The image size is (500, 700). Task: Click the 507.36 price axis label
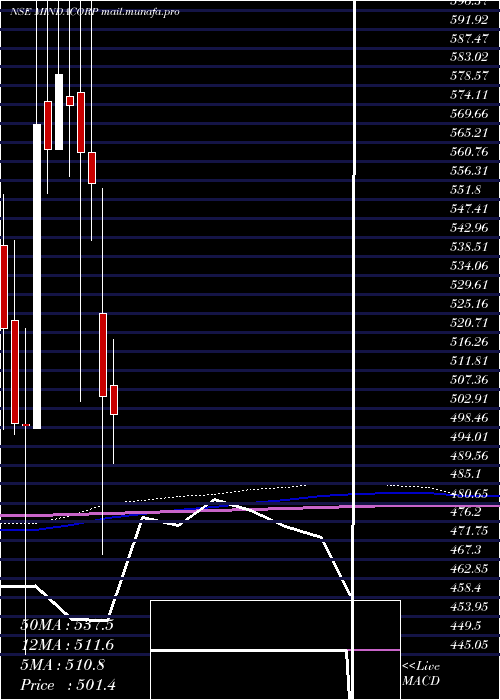point(469,379)
